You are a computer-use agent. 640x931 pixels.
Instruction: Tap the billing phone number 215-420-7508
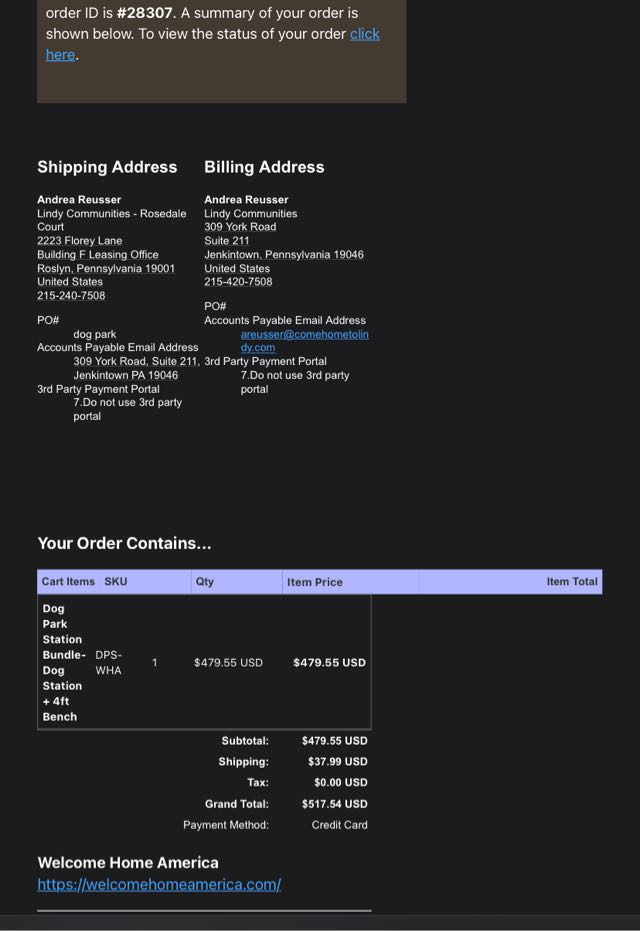238,282
